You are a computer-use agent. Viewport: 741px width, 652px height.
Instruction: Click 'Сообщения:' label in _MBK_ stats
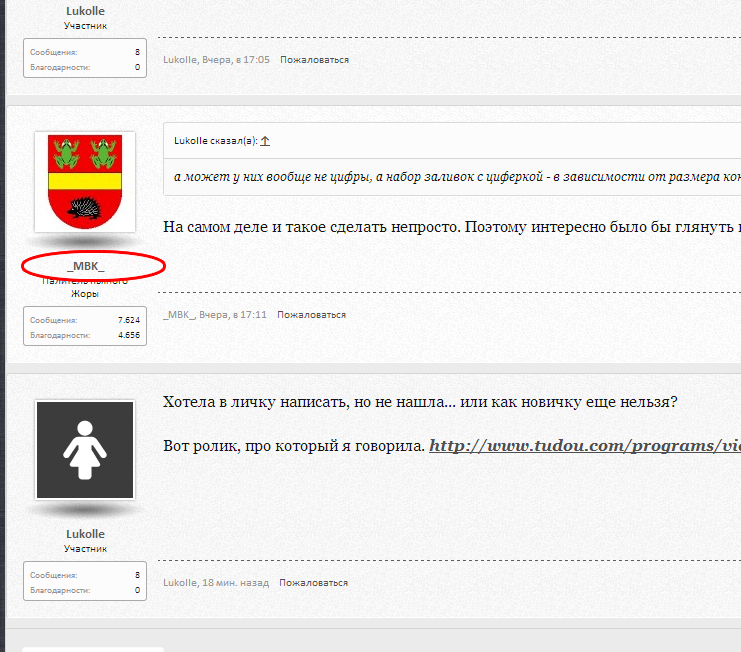point(53,320)
